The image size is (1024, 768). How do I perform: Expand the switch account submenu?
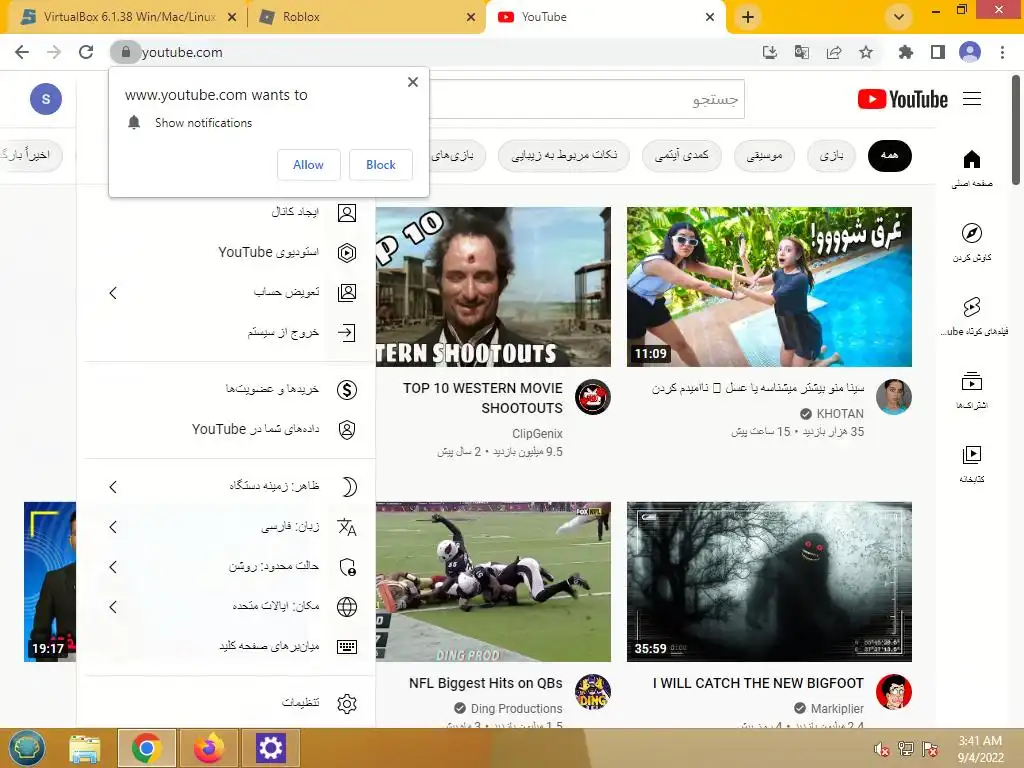point(113,293)
